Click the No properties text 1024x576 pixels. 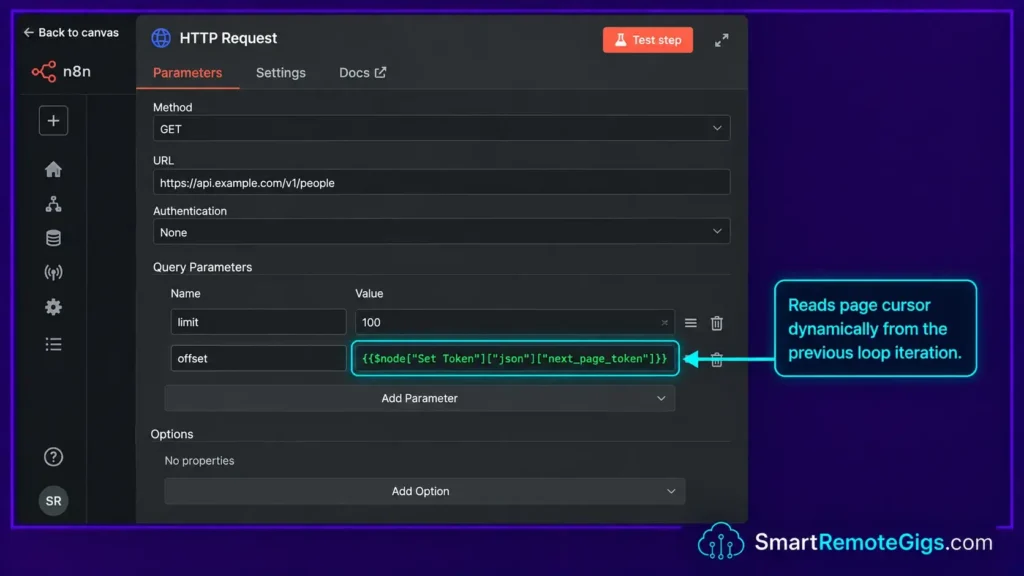[199, 460]
